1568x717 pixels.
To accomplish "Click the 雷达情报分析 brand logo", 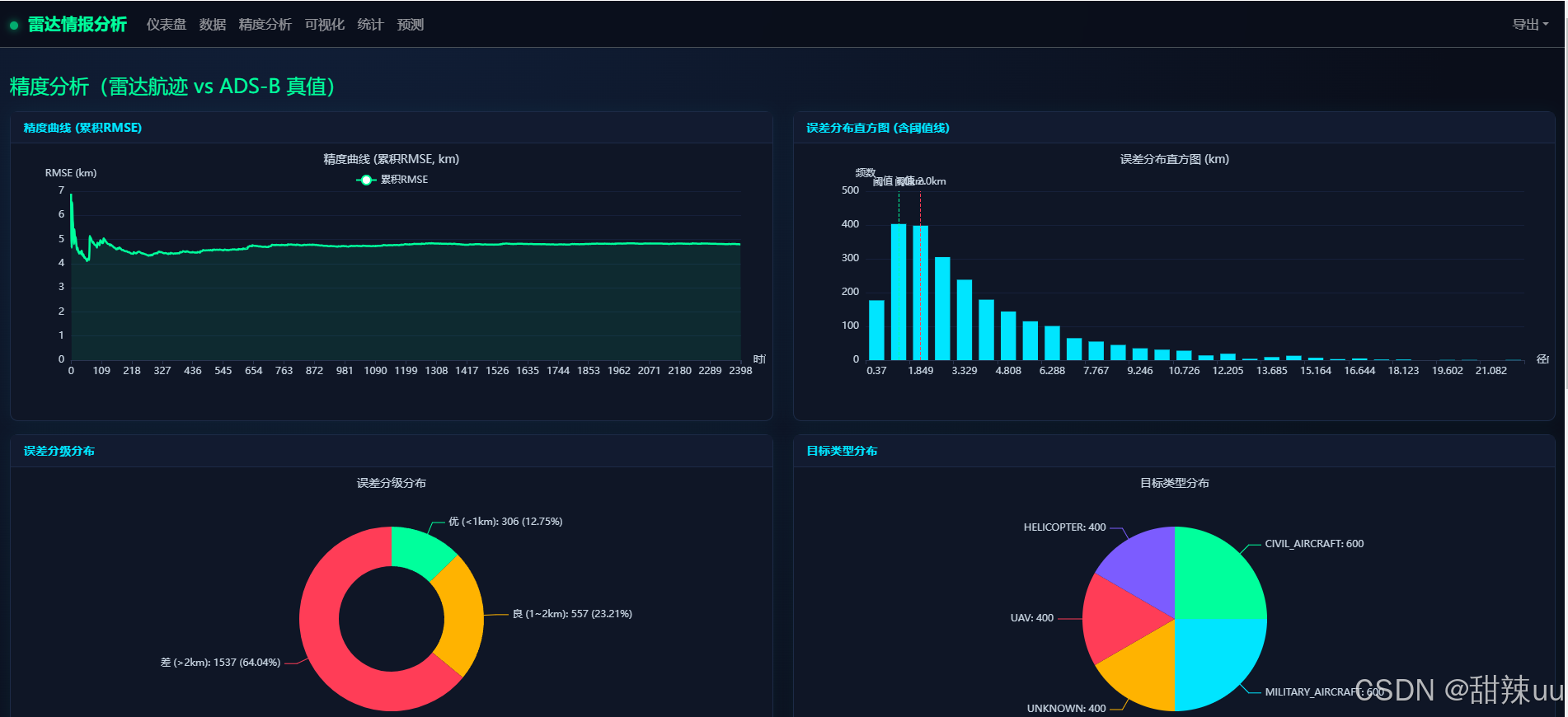I will pos(77,25).
